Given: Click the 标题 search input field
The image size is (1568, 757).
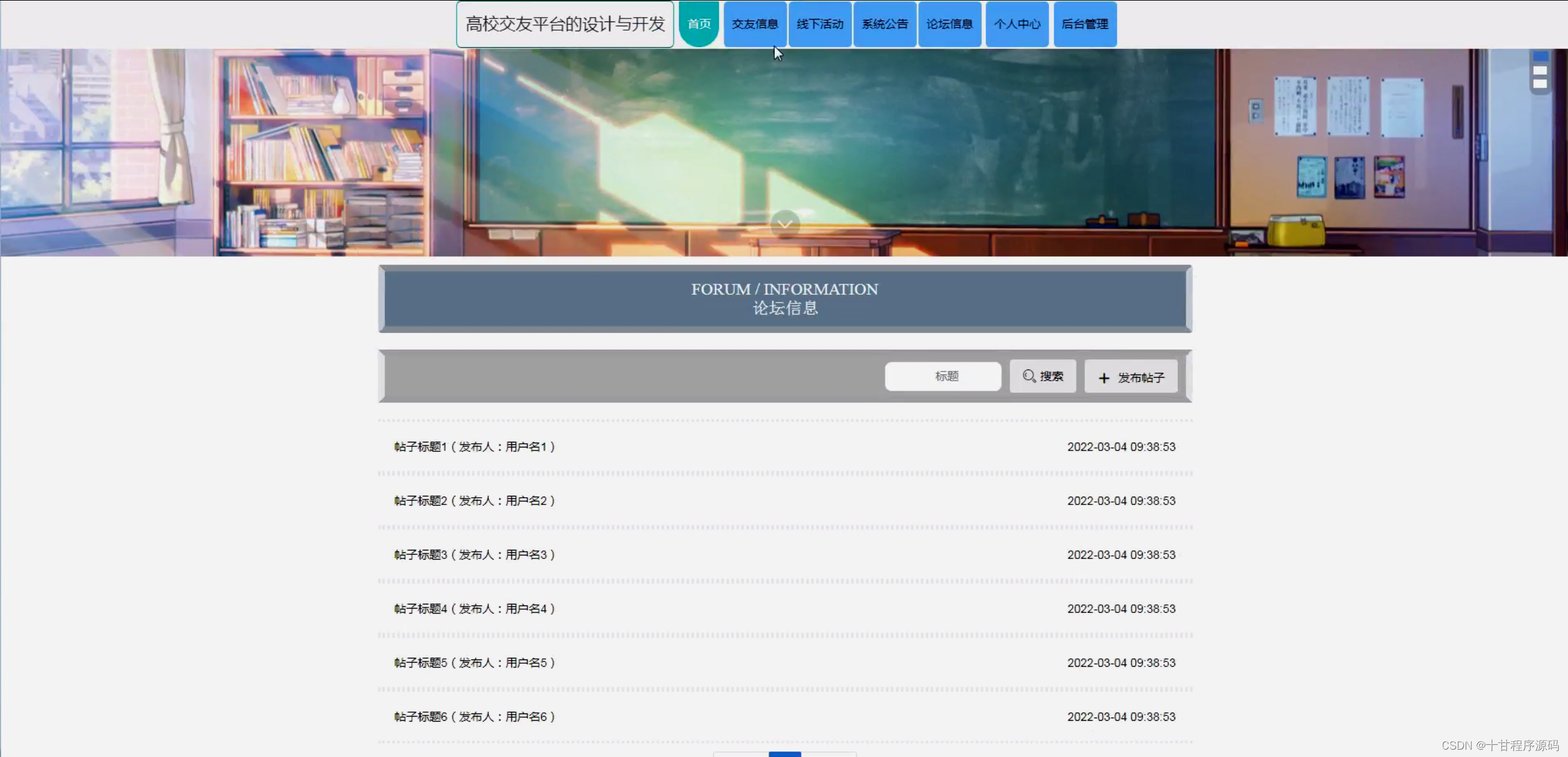Looking at the screenshot, I should [x=943, y=376].
